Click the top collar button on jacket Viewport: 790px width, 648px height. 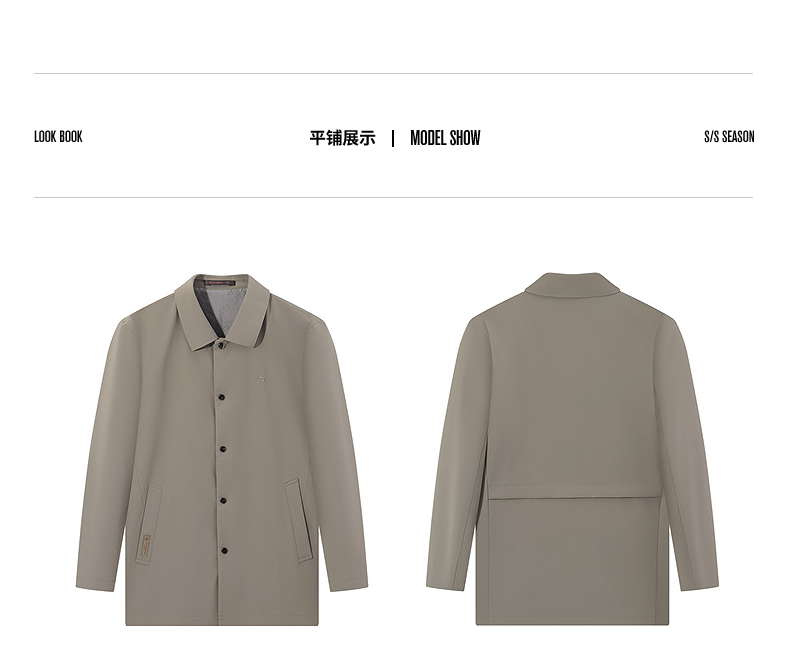click(x=221, y=345)
